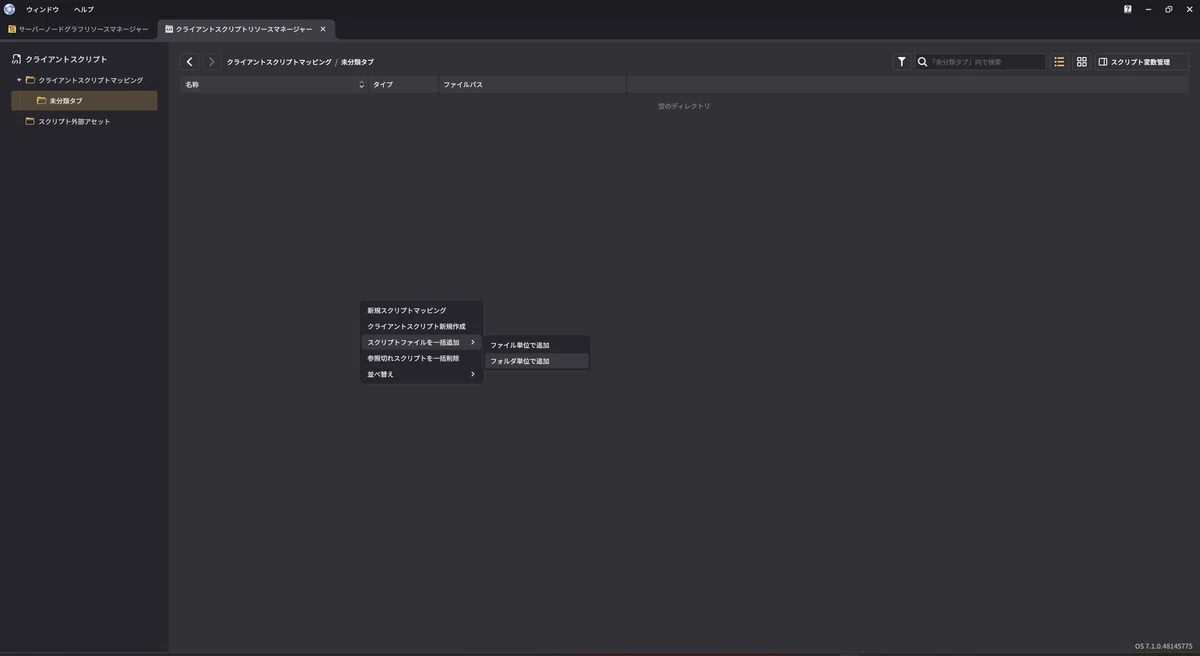Screen dimensions: 1200x656
Task: Click the filter funnel icon
Action: point(902,62)
